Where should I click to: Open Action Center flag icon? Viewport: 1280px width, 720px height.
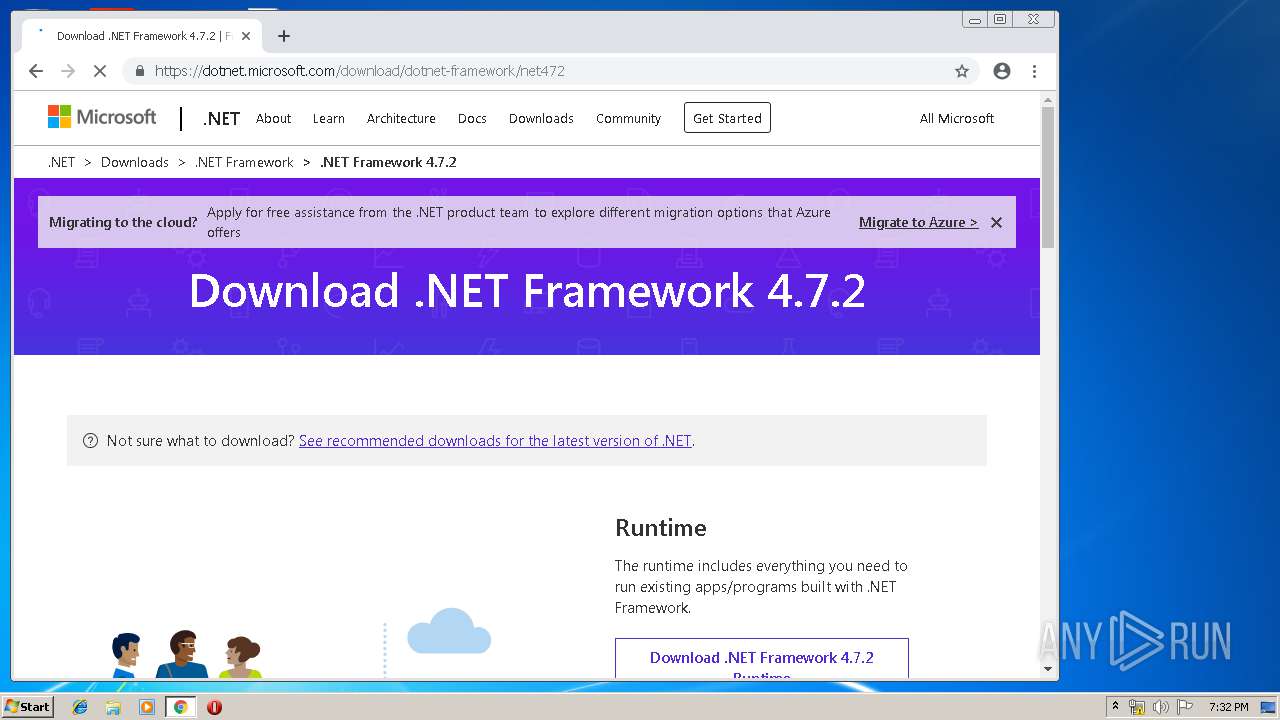tap(1185, 707)
